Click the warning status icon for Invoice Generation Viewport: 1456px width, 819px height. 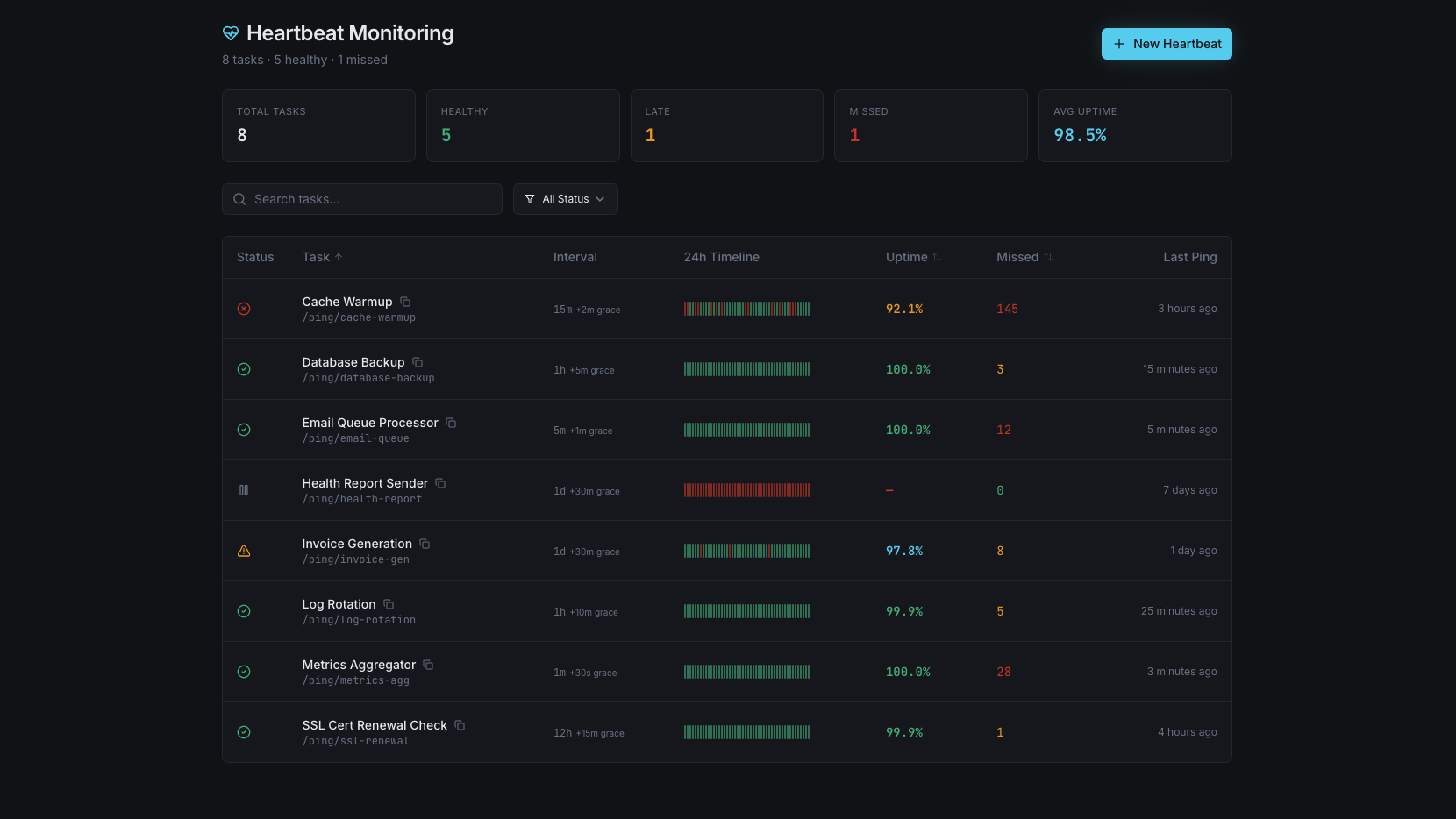(x=244, y=551)
